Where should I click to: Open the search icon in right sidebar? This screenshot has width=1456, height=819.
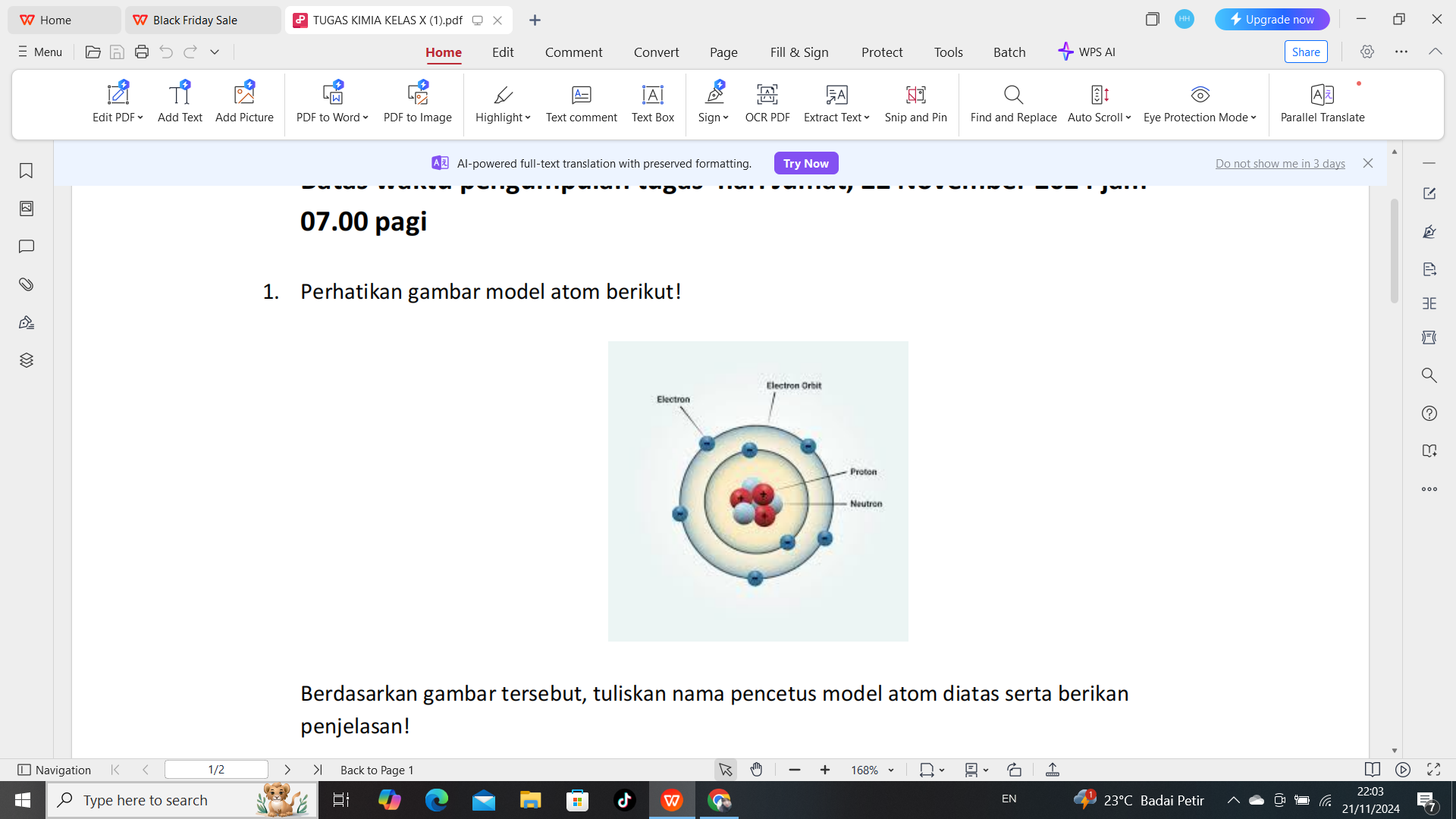coord(1429,375)
